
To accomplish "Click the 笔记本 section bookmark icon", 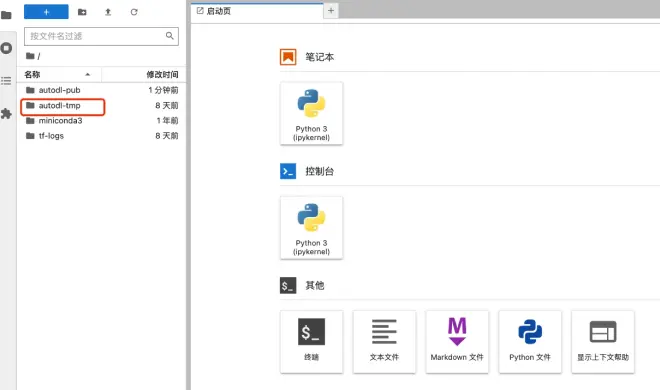I will point(288,57).
